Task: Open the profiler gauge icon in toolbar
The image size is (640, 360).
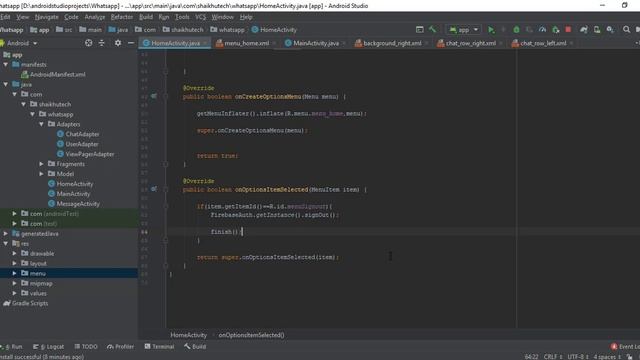Action: [542, 30]
